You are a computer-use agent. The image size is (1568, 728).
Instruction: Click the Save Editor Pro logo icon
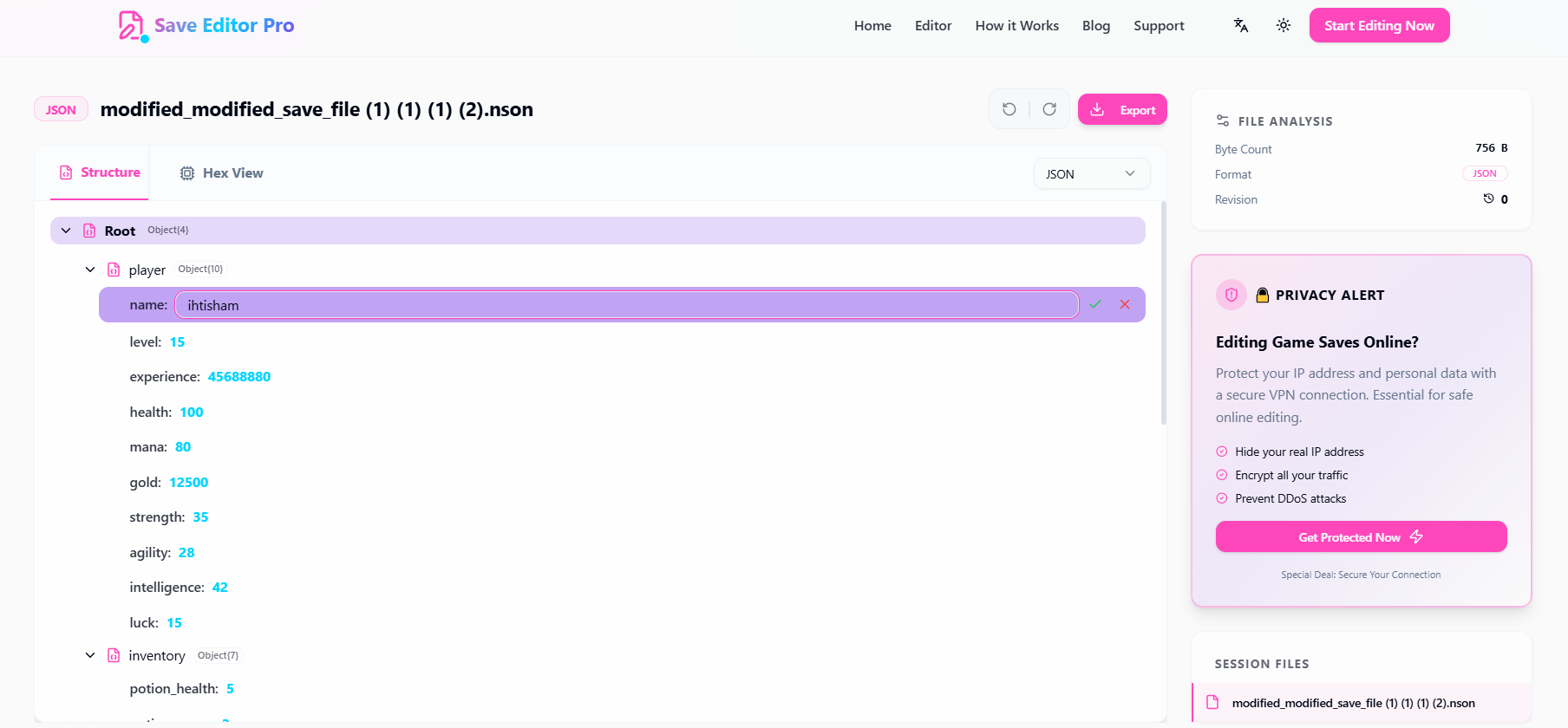(132, 26)
